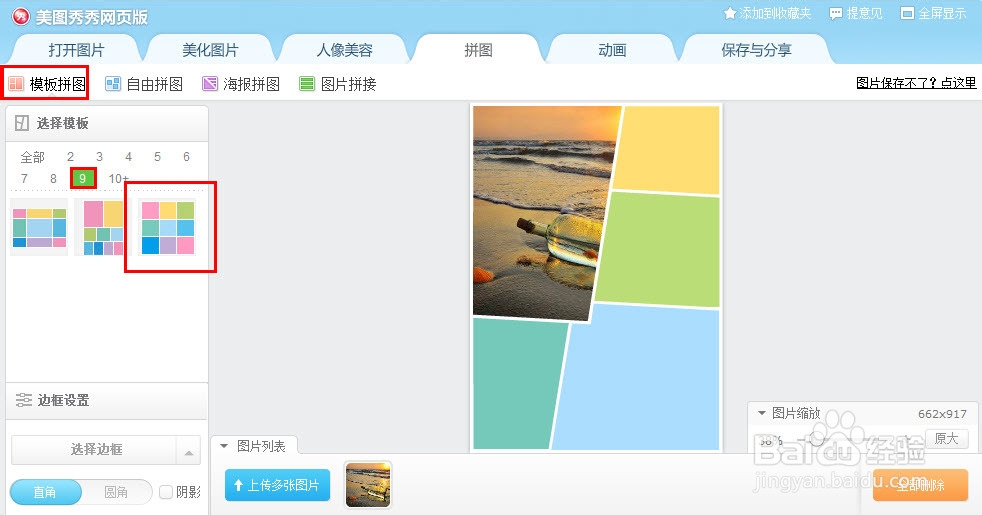Select the 图片拼接 image stitching icon

(307, 83)
